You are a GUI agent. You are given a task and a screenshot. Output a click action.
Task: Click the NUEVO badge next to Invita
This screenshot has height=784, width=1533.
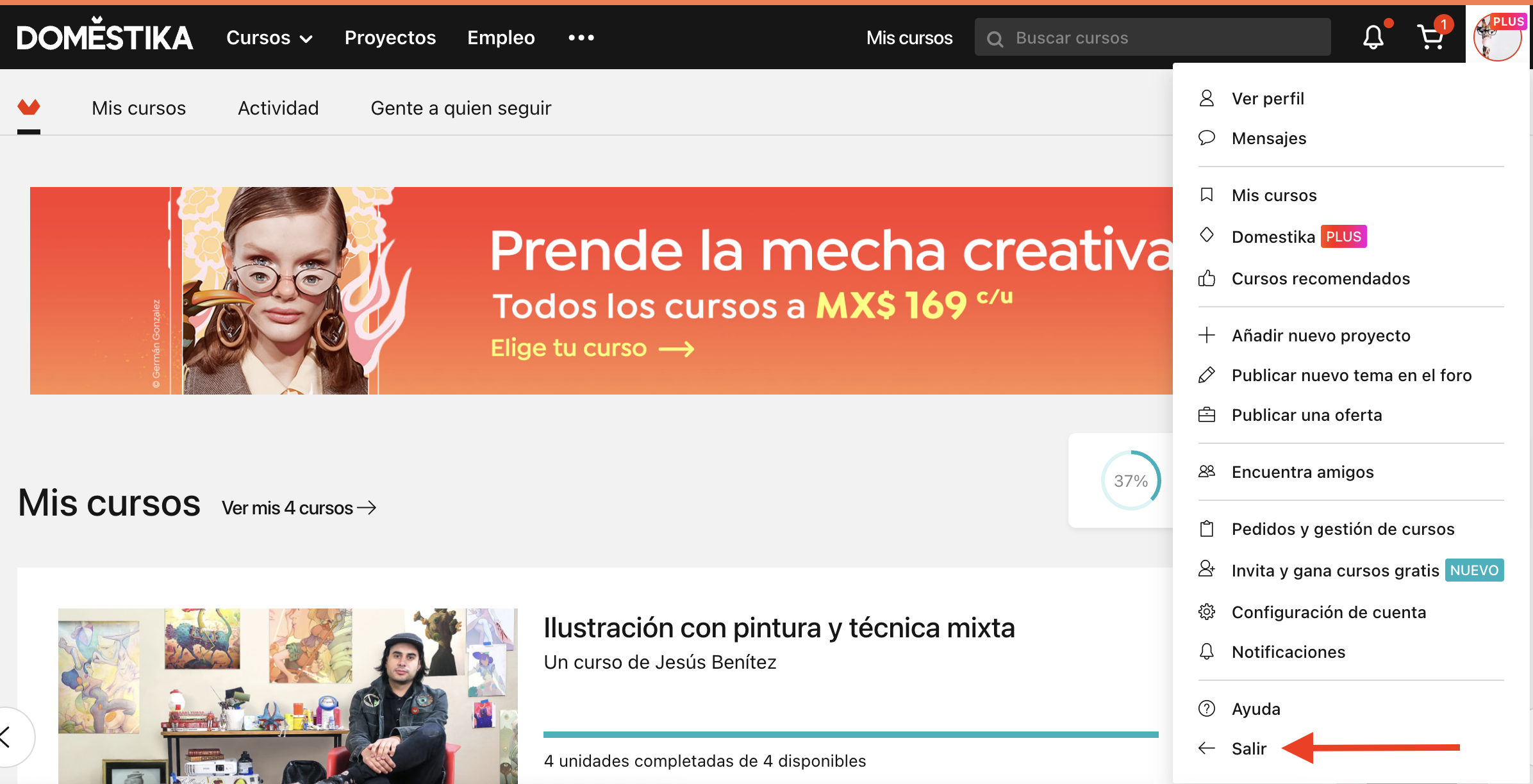[x=1474, y=570]
